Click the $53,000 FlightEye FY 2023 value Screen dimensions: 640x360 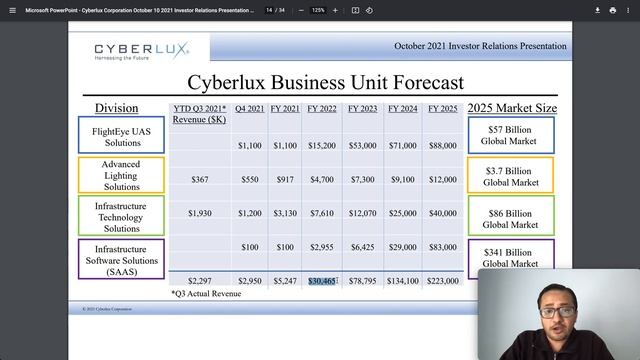[362, 145]
